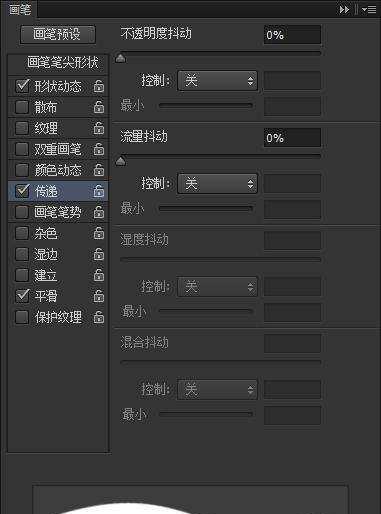
Task: Toggle the lock icon next to 散布
Action: (x=99, y=107)
